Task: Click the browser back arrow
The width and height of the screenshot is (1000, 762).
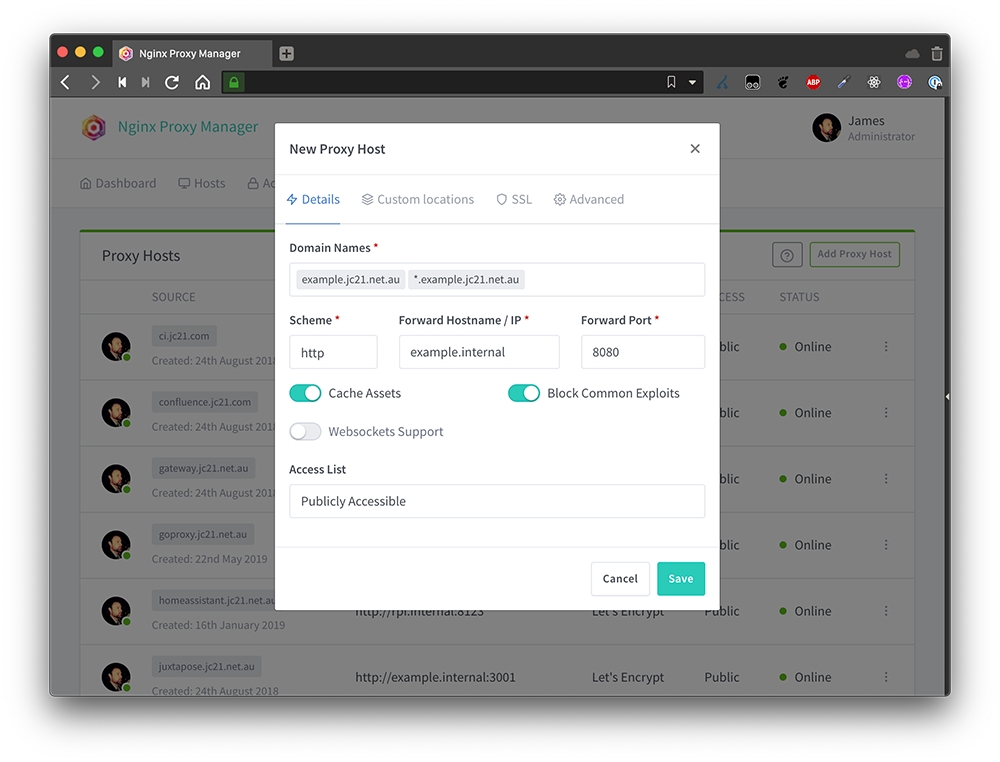Action: [x=66, y=83]
